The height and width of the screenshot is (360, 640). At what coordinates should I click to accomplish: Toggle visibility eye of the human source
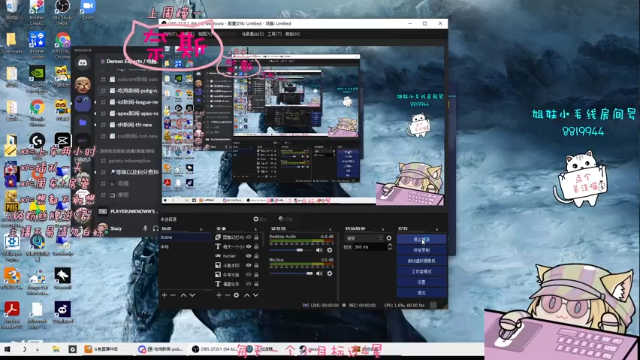[x=248, y=256]
